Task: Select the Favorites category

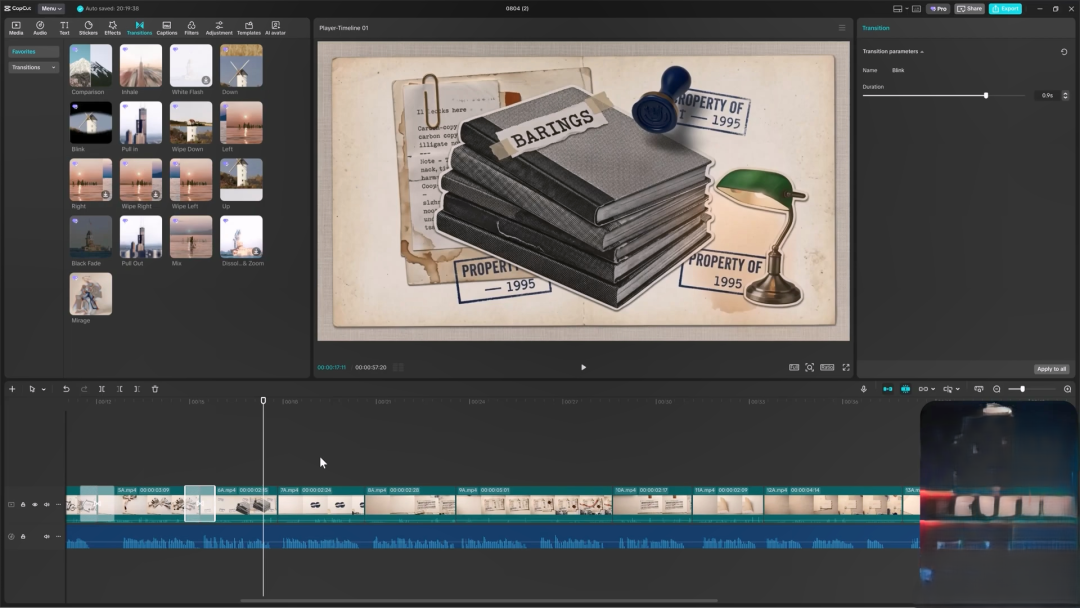Action: coord(33,52)
